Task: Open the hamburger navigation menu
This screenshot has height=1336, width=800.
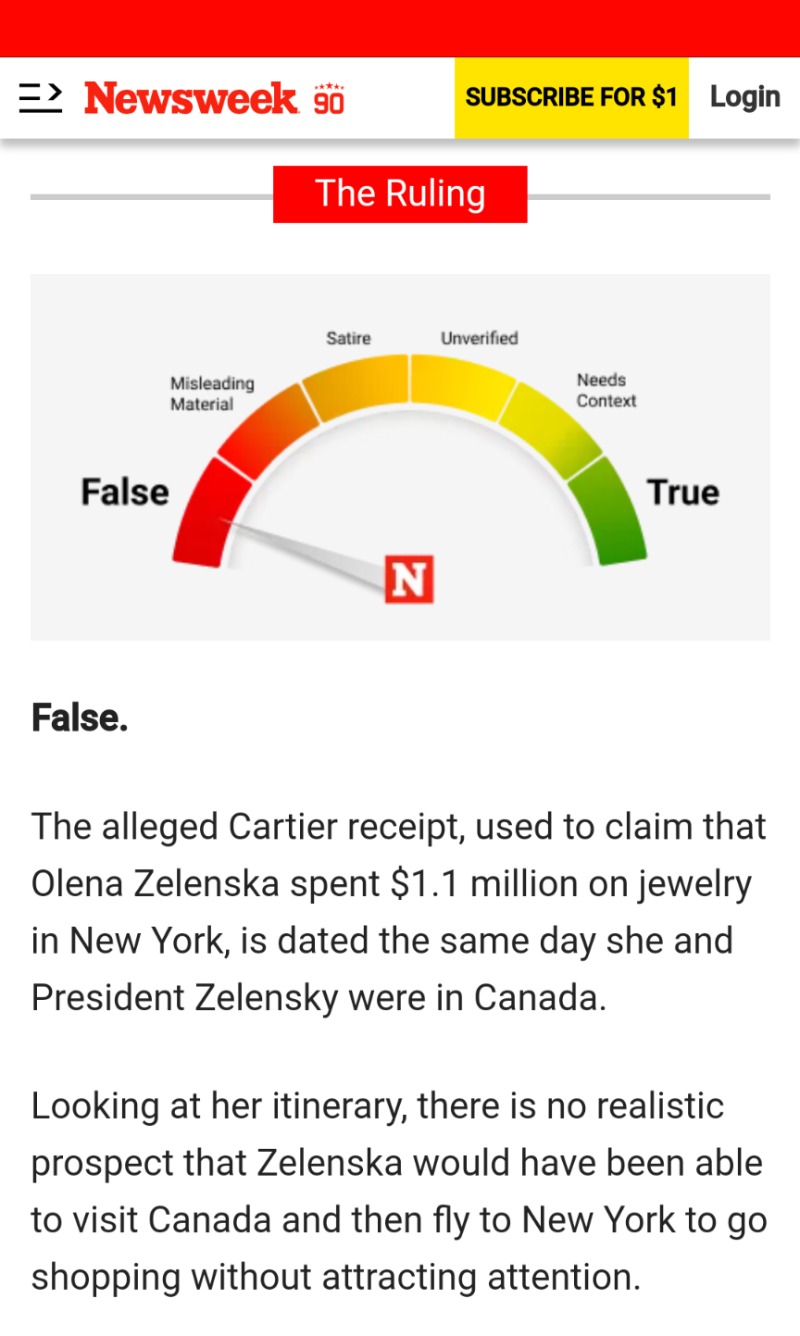Action: pyautogui.click(x=41, y=97)
